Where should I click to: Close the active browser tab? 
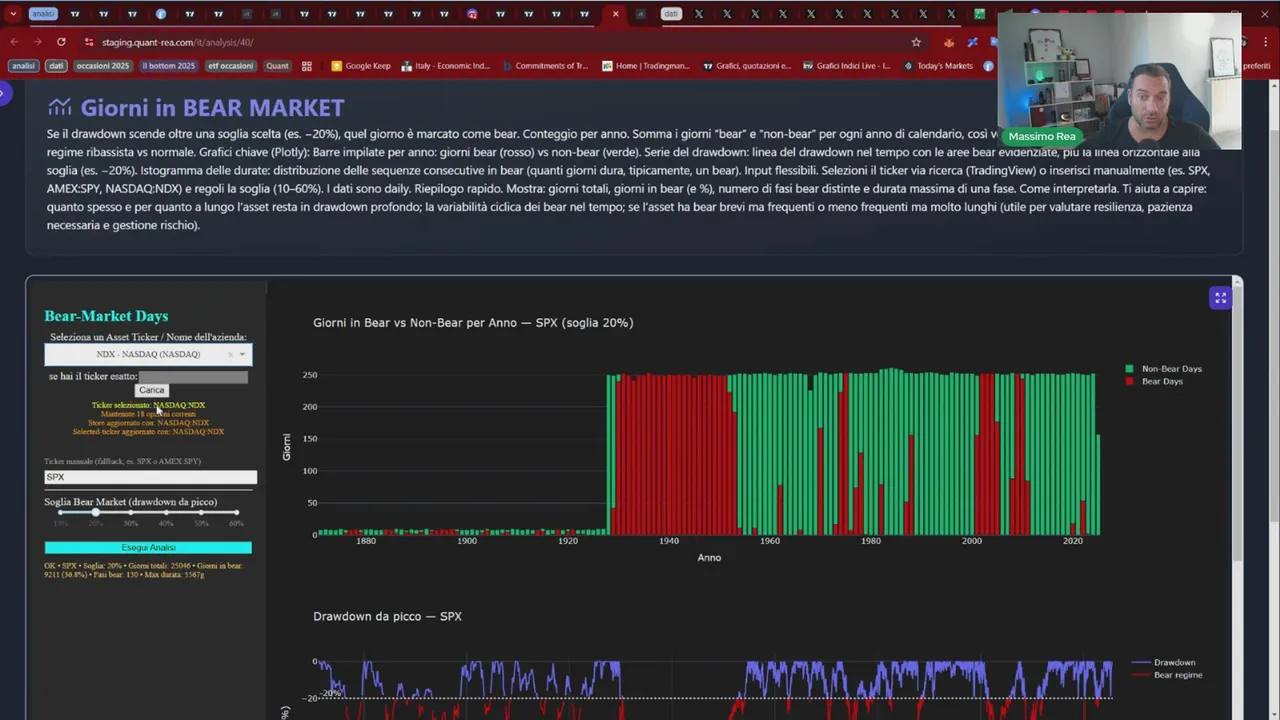point(615,14)
